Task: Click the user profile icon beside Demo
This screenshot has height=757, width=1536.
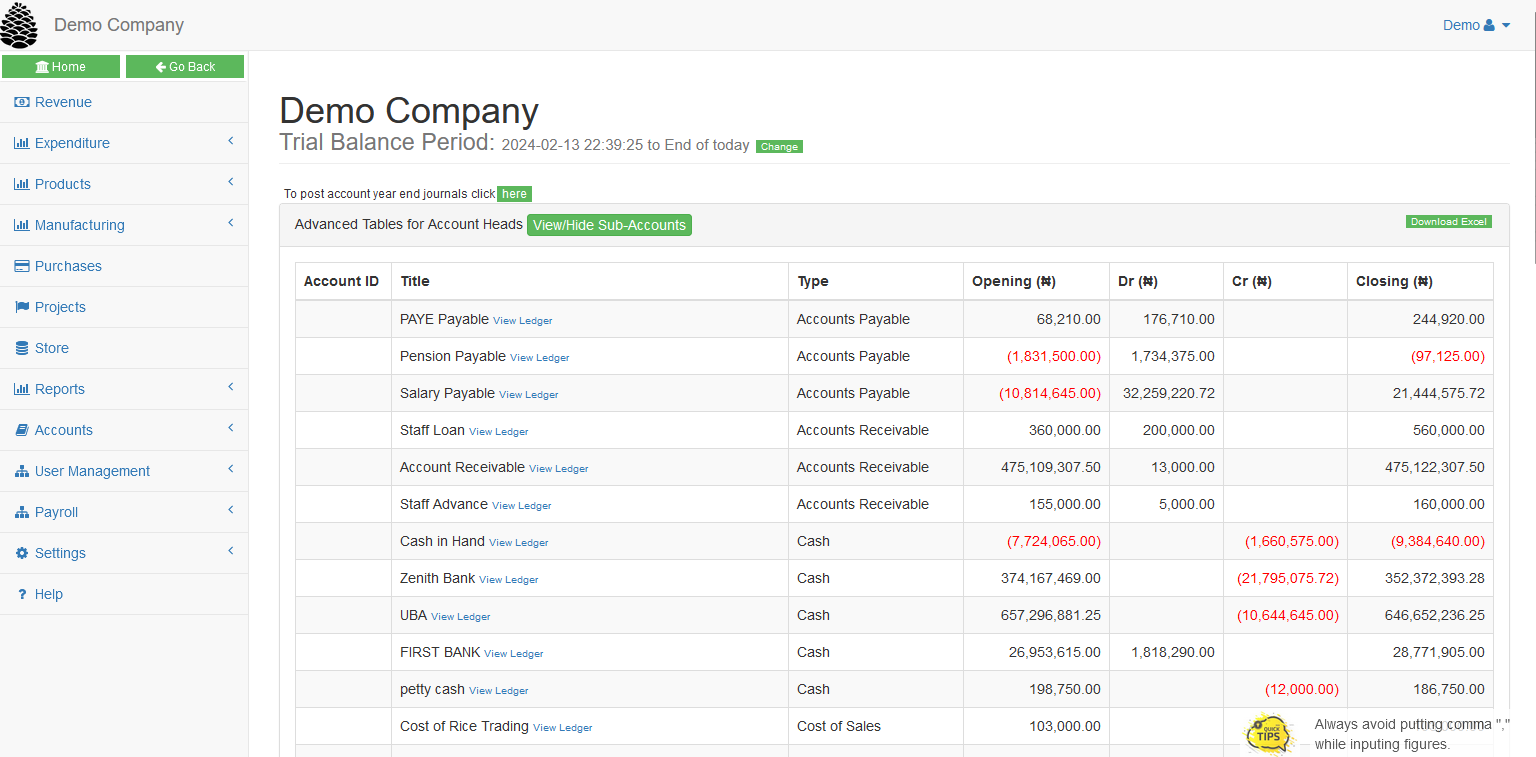Action: coord(1489,25)
